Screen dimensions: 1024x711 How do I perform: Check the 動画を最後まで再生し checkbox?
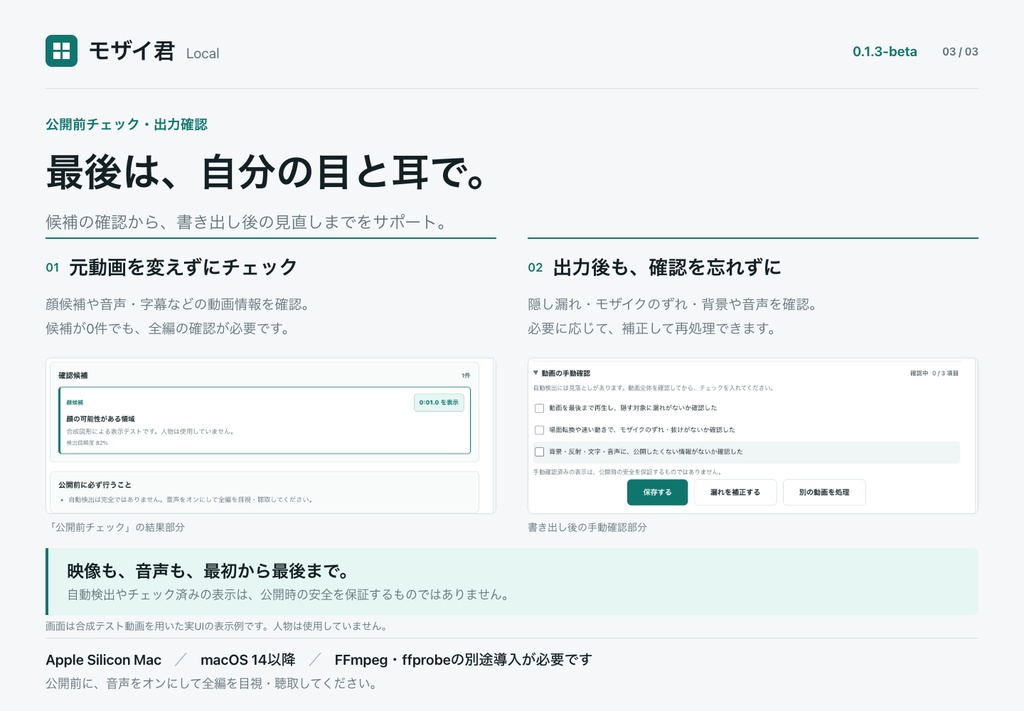[539, 408]
